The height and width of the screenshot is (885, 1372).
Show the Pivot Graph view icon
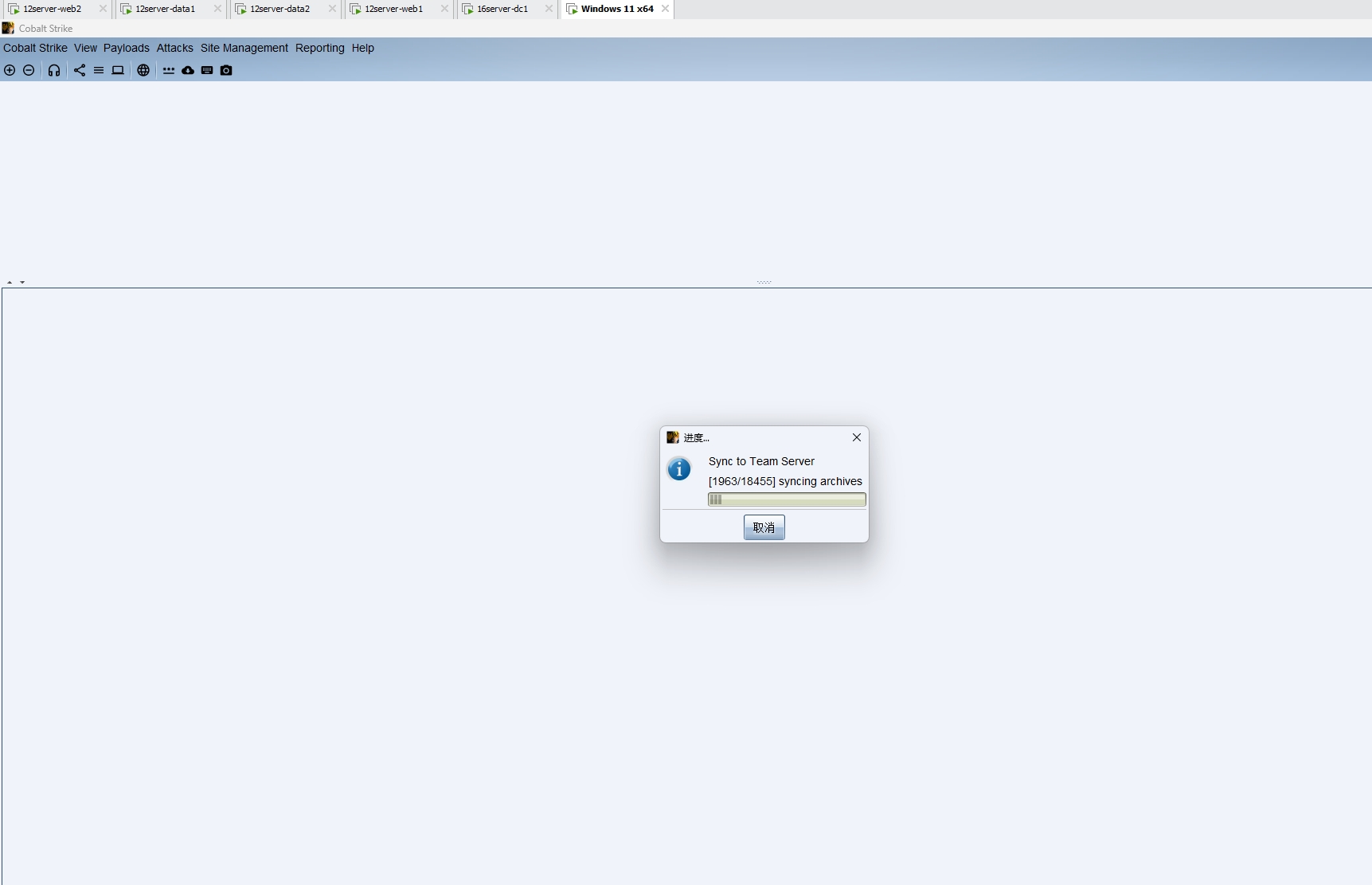coord(80,70)
